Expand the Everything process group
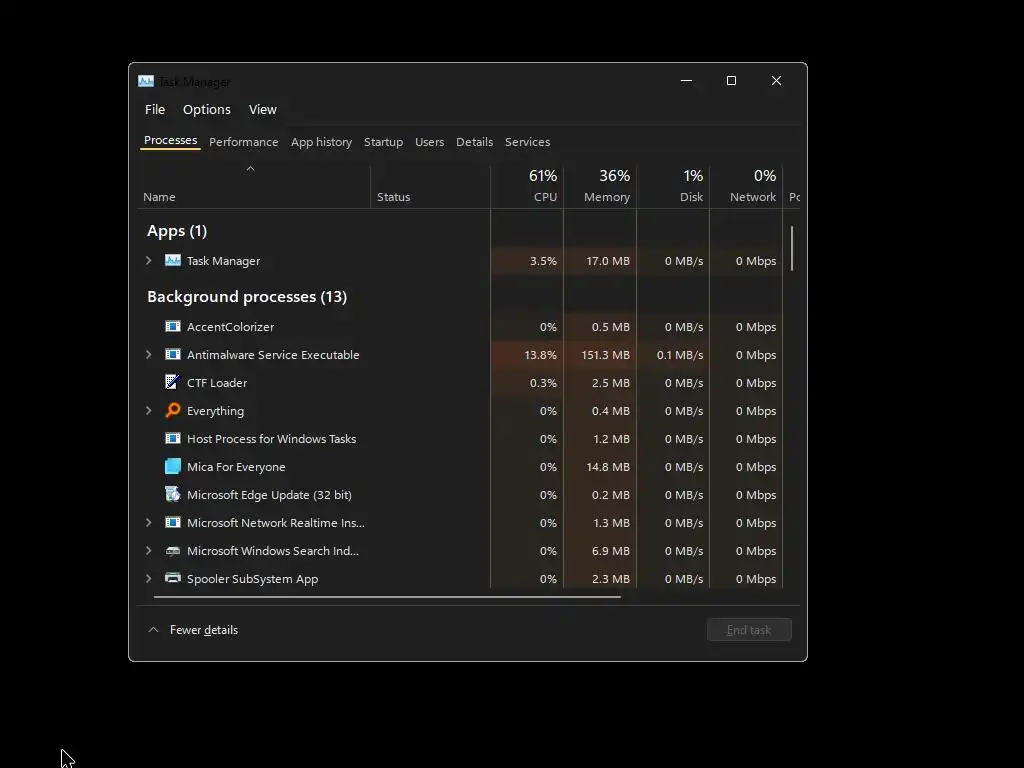 [x=149, y=410]
